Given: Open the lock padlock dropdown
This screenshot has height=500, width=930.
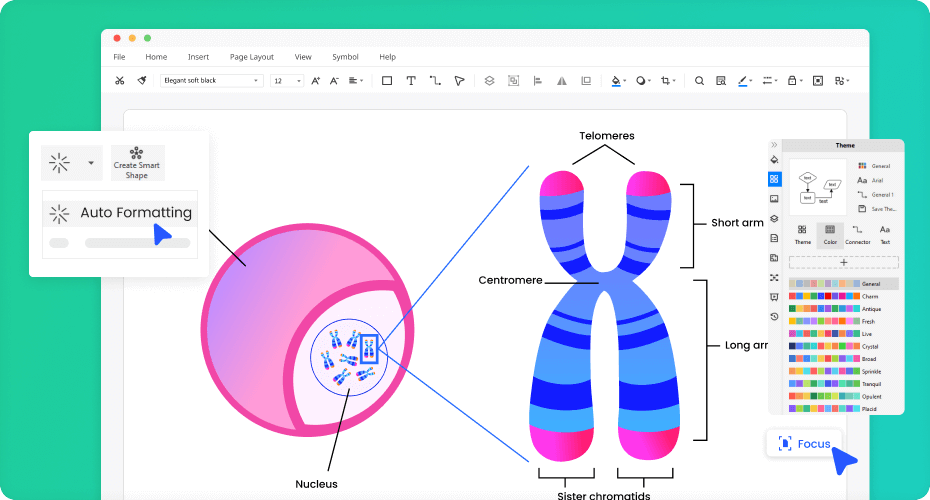Looking at the screenshot, I should 795,81.
